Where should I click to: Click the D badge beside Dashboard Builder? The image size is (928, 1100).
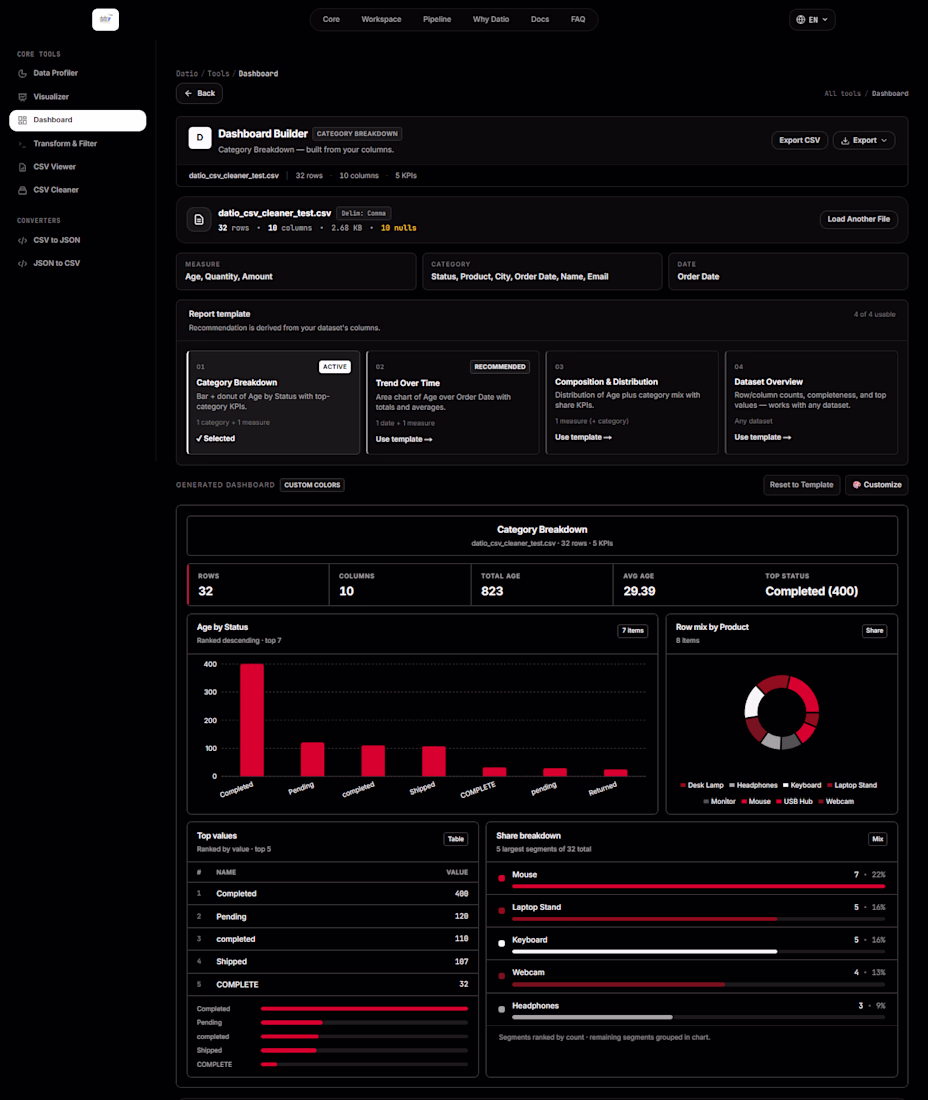200,138
